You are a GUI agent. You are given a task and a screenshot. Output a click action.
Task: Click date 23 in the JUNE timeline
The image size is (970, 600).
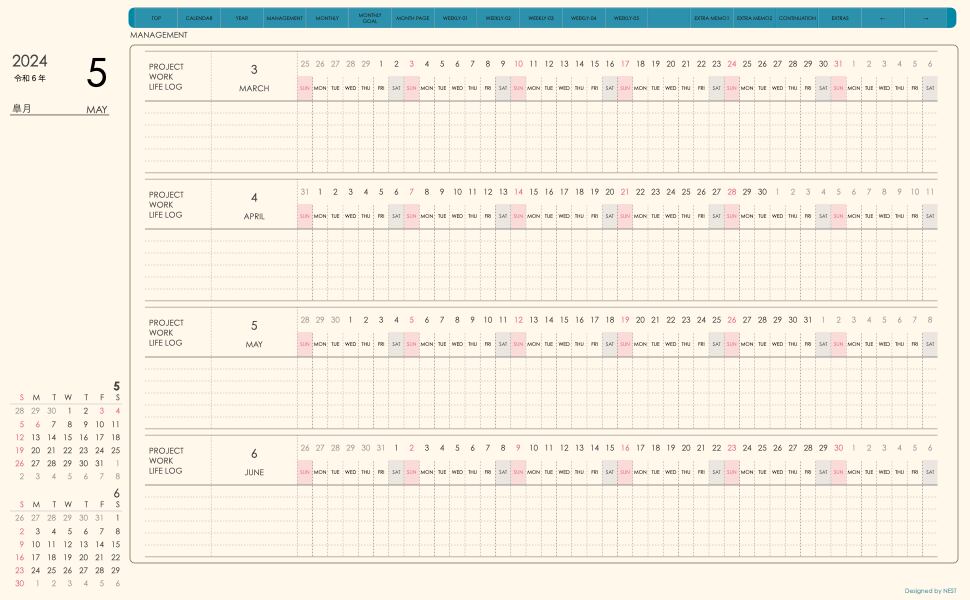tap(732, 448)
